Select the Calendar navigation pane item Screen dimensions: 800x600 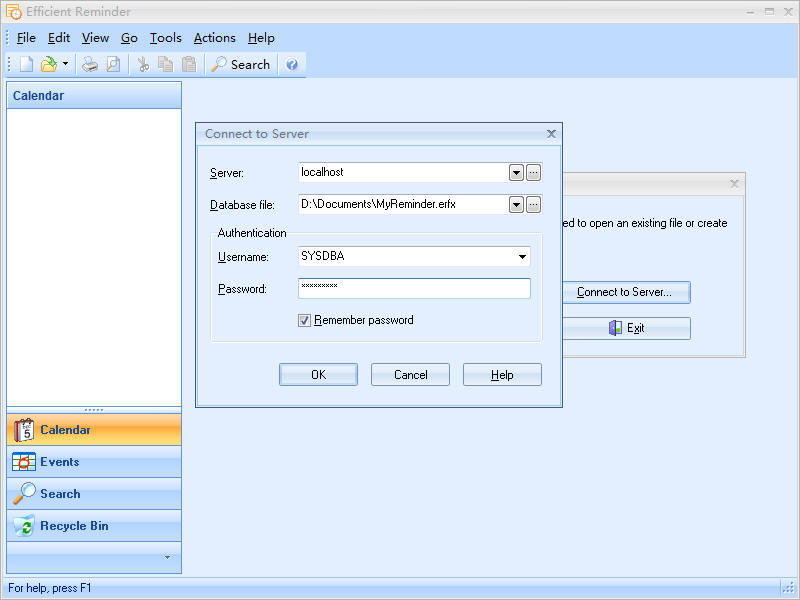pyautogui.click(x=94, y=430)
